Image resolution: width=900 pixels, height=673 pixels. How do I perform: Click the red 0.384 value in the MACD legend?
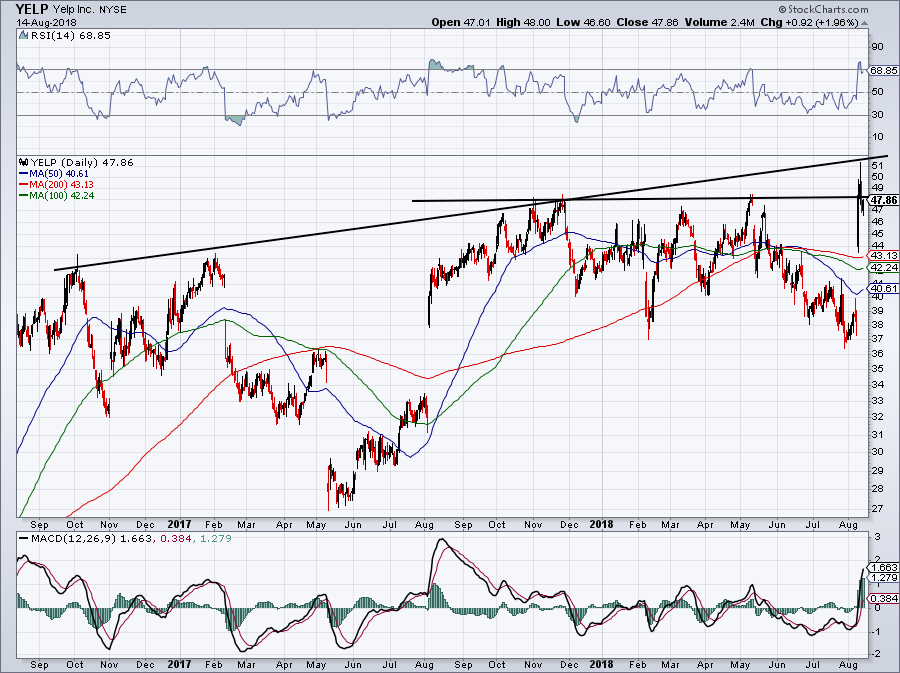[174, 539]
